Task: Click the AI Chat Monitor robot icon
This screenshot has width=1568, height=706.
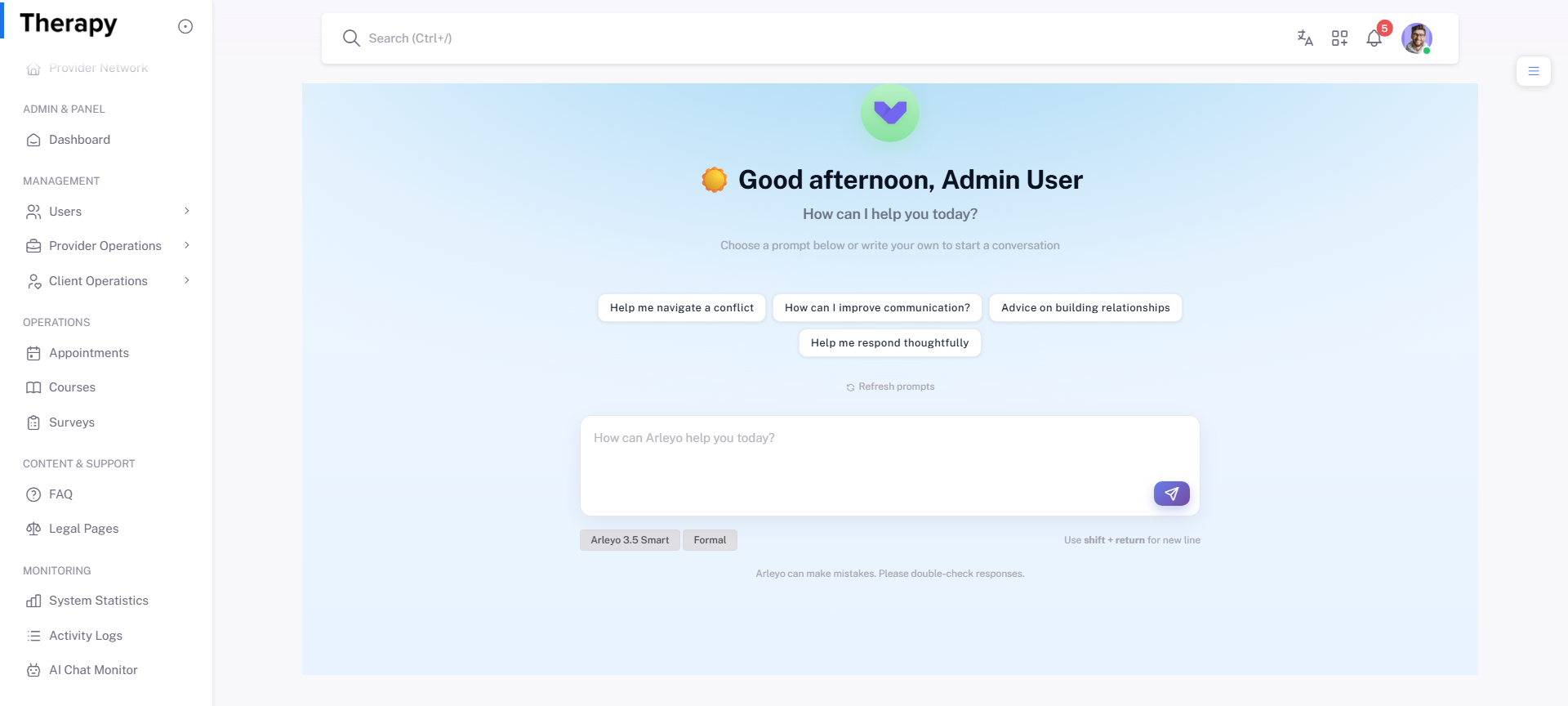Action: coord(33,670)
